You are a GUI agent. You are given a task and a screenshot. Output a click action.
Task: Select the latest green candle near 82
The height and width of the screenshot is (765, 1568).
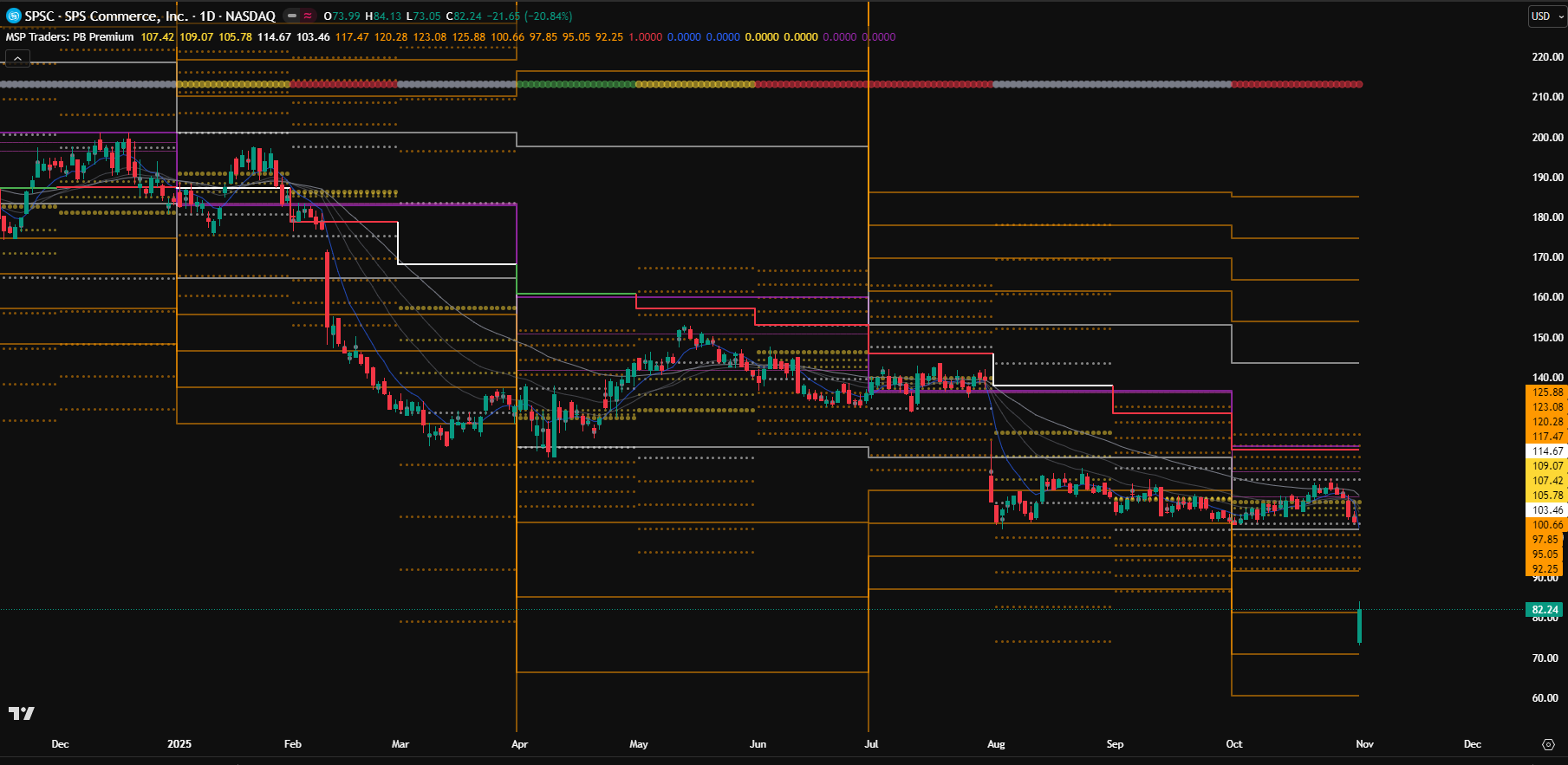[1360, 626]
